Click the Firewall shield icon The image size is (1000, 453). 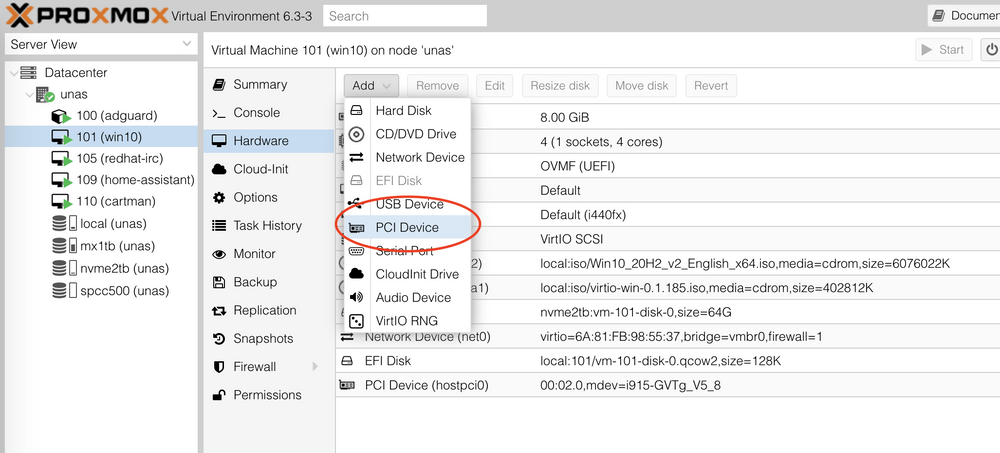219,367
